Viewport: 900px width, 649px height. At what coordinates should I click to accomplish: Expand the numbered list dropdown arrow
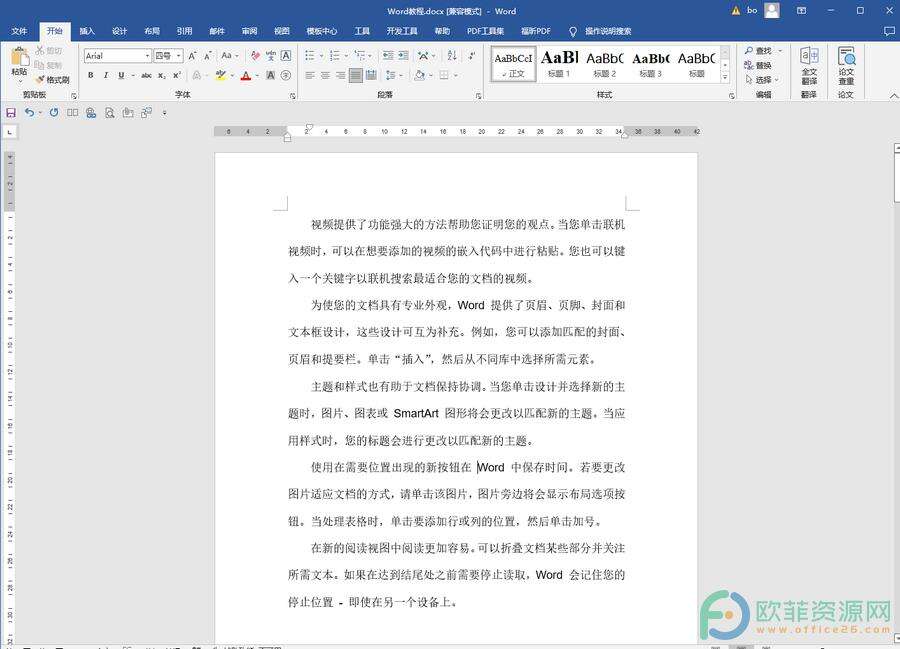[x=347, y=56]
